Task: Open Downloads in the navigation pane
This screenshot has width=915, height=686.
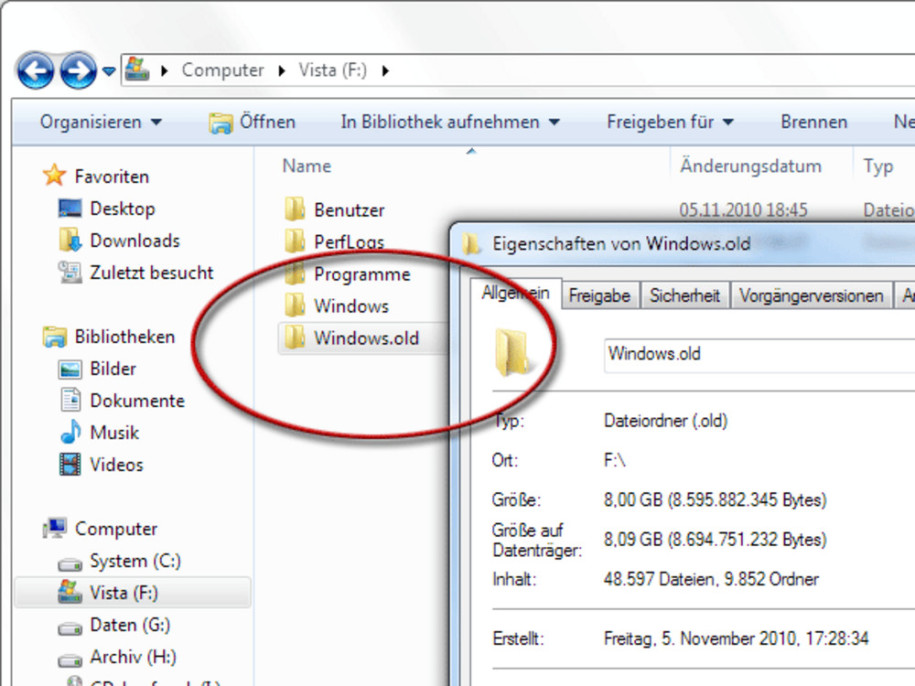Action: (x=135, y=241)
